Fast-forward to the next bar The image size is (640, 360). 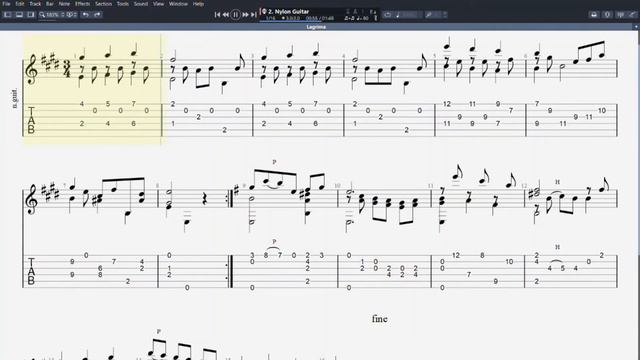click(x=245, y=15)
